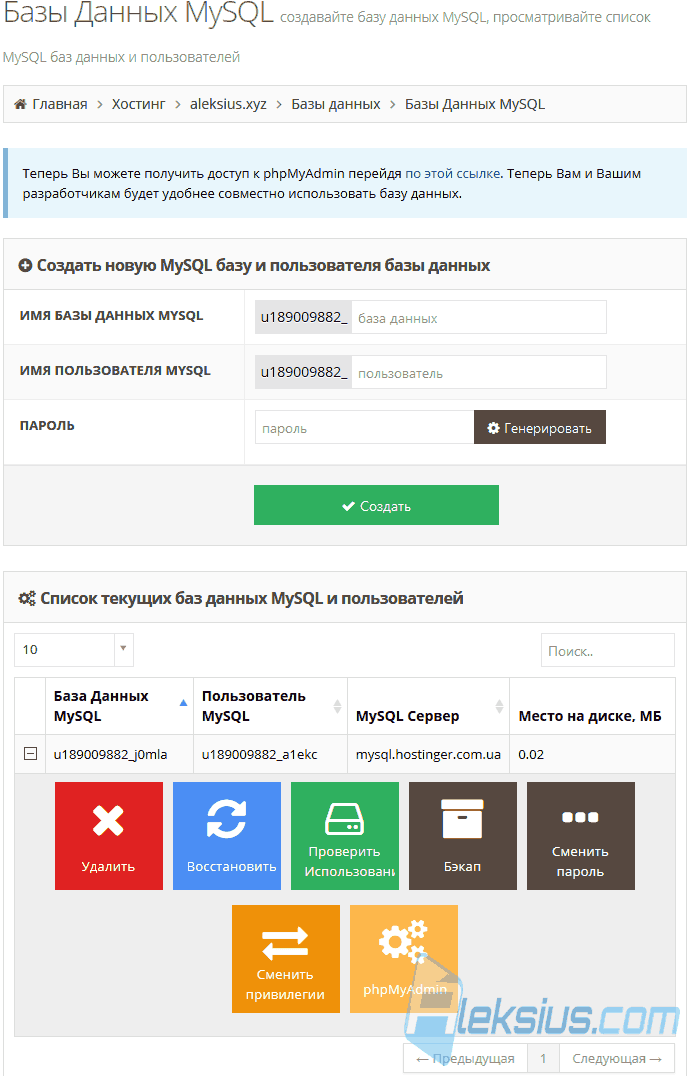Click the red Удалить delete tile
Viewport: 690px width, 1076px height.
(x=108, y=835)
